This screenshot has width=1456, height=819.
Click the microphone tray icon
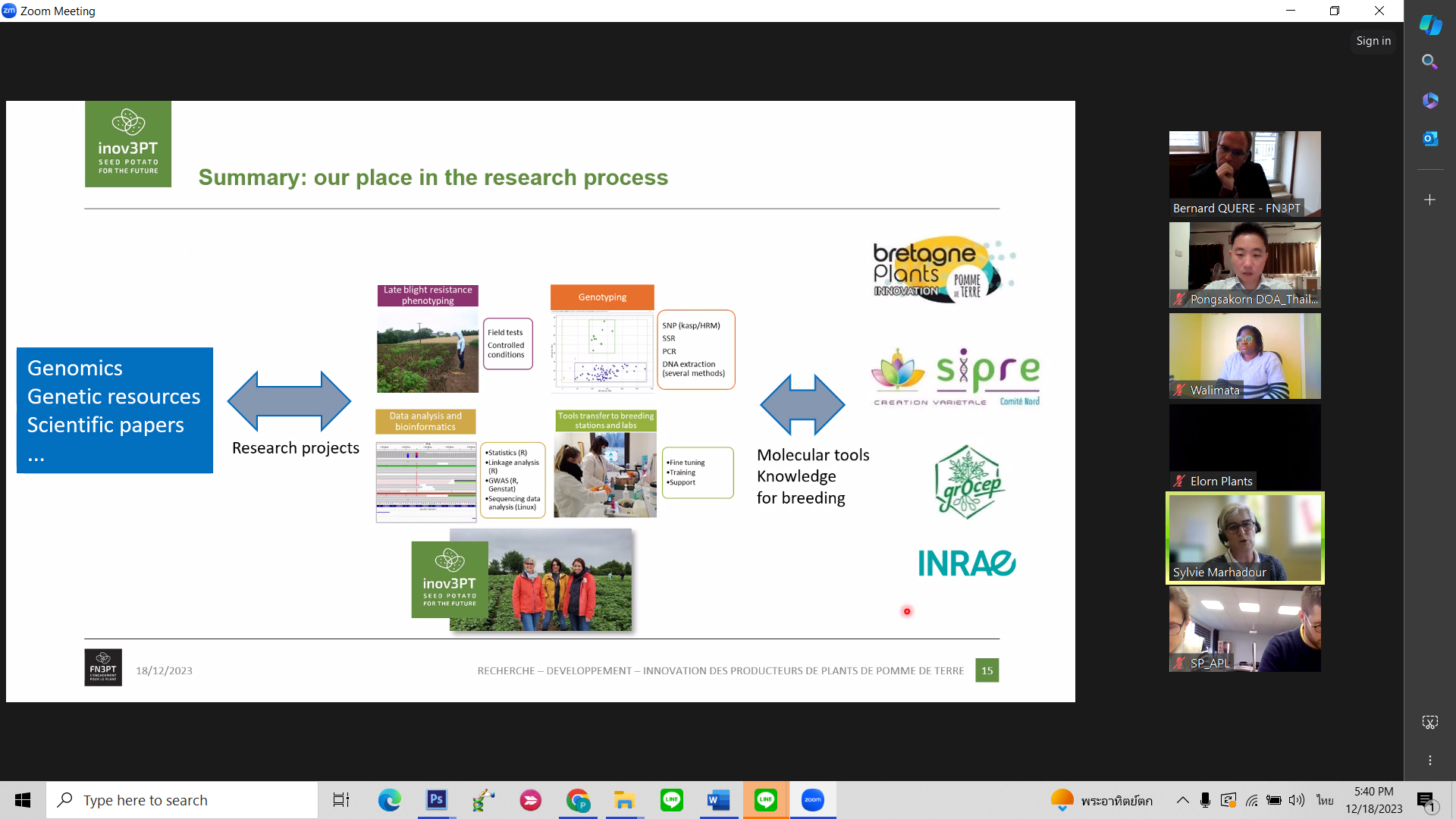1205,800
